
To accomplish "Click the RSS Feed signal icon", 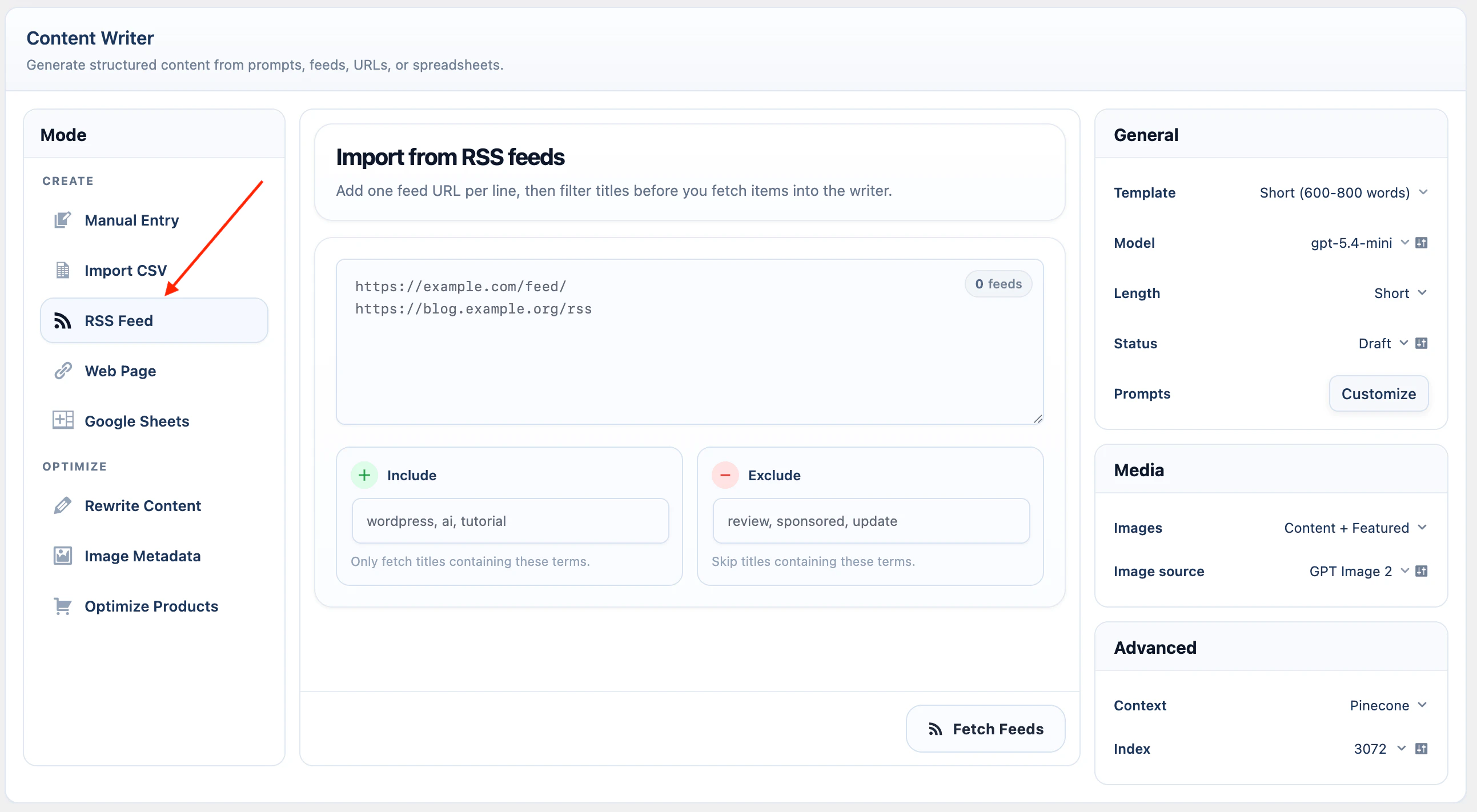I will [x=62, y=320].
